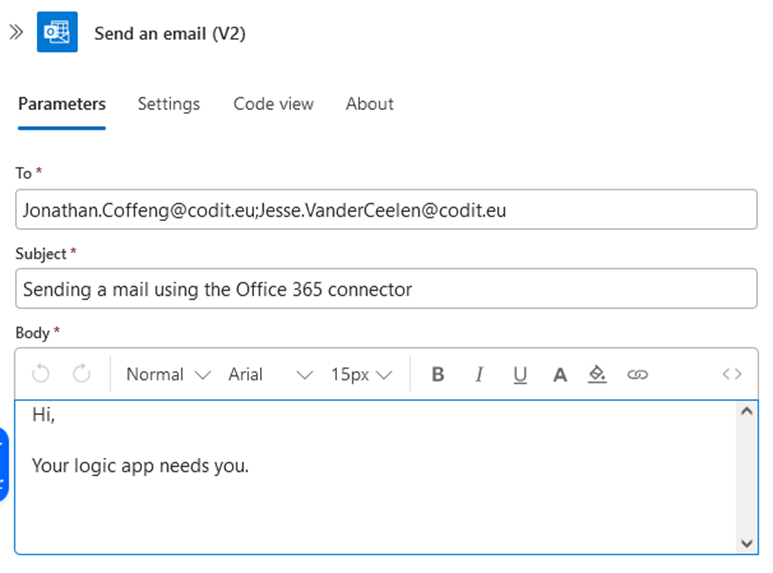Click the To recipients field
Image resolution: width=773 pixels, height=573 pixels.
pyautogui.click(x=386, y=210)
